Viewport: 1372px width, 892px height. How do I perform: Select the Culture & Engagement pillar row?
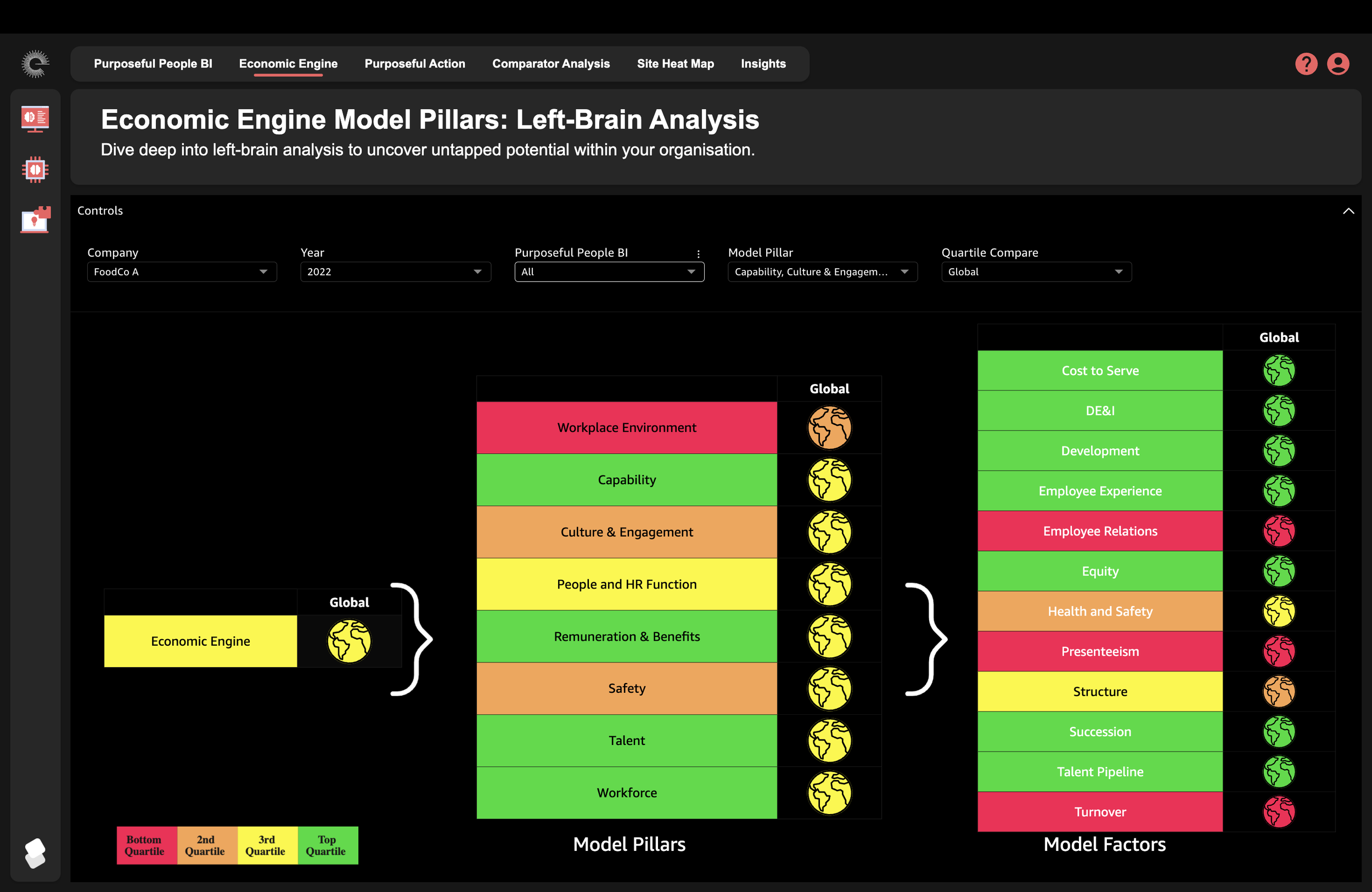(627, 532)
